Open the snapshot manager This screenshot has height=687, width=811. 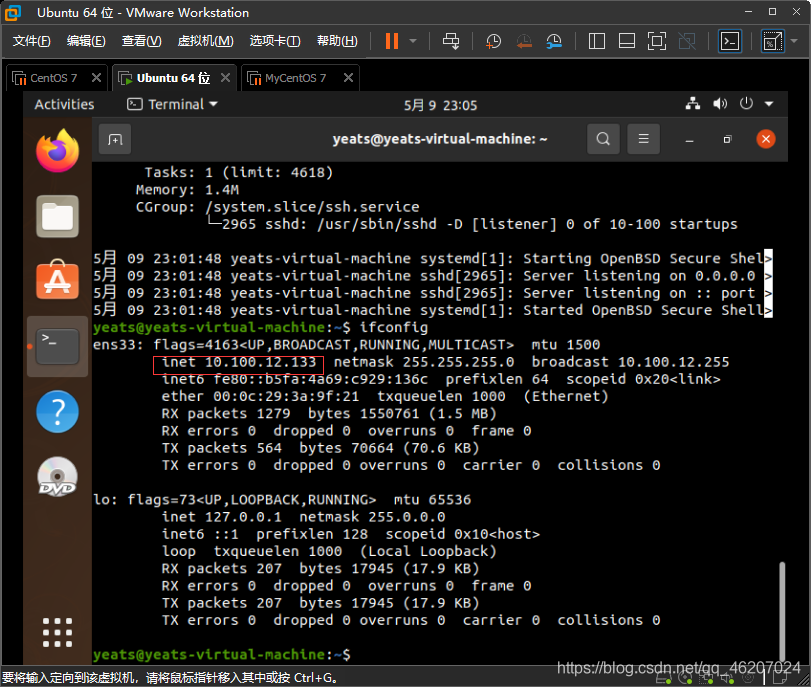pyautogui.click(x=554, y=41)
